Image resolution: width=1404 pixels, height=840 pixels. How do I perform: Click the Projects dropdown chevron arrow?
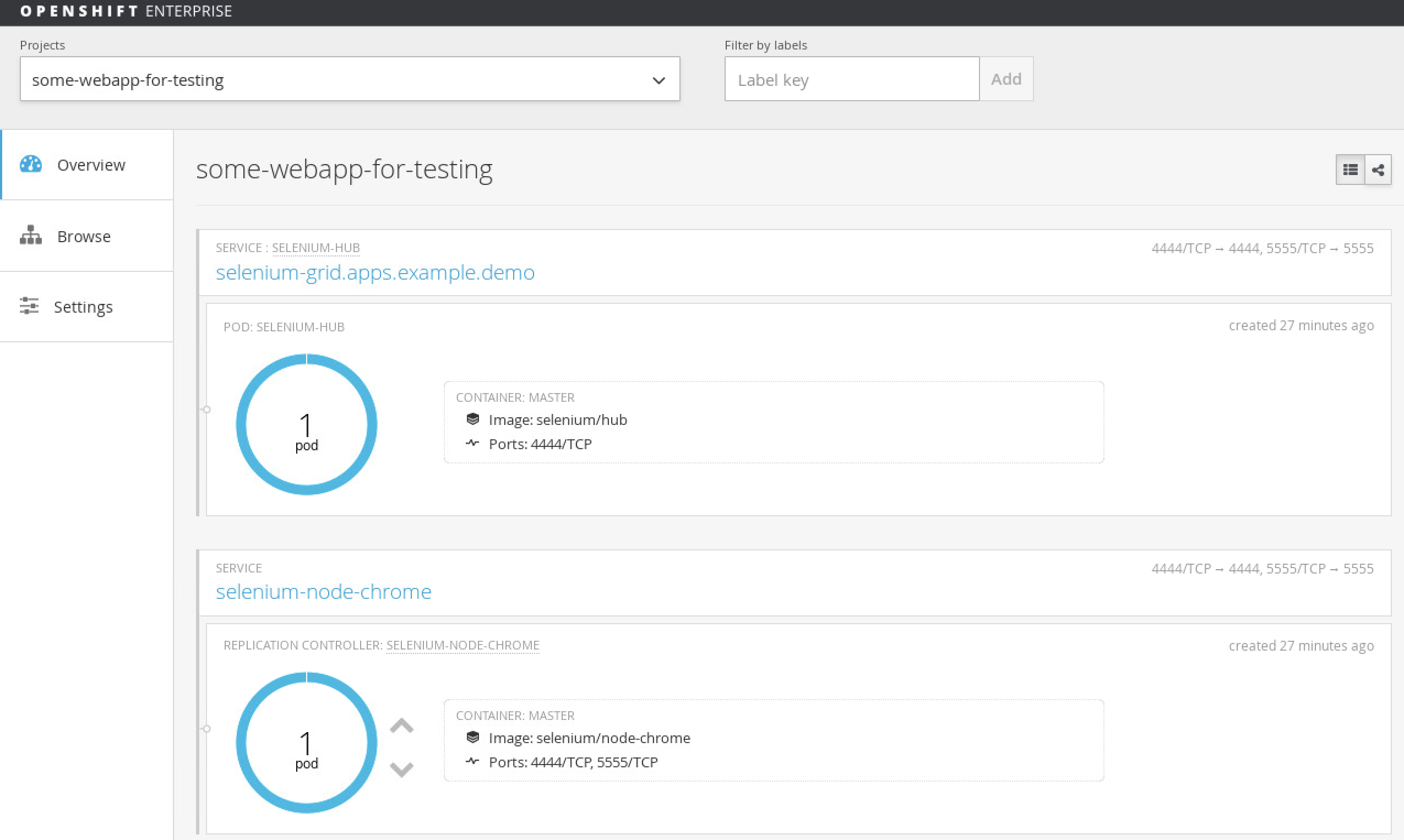[x=659, y=80]
